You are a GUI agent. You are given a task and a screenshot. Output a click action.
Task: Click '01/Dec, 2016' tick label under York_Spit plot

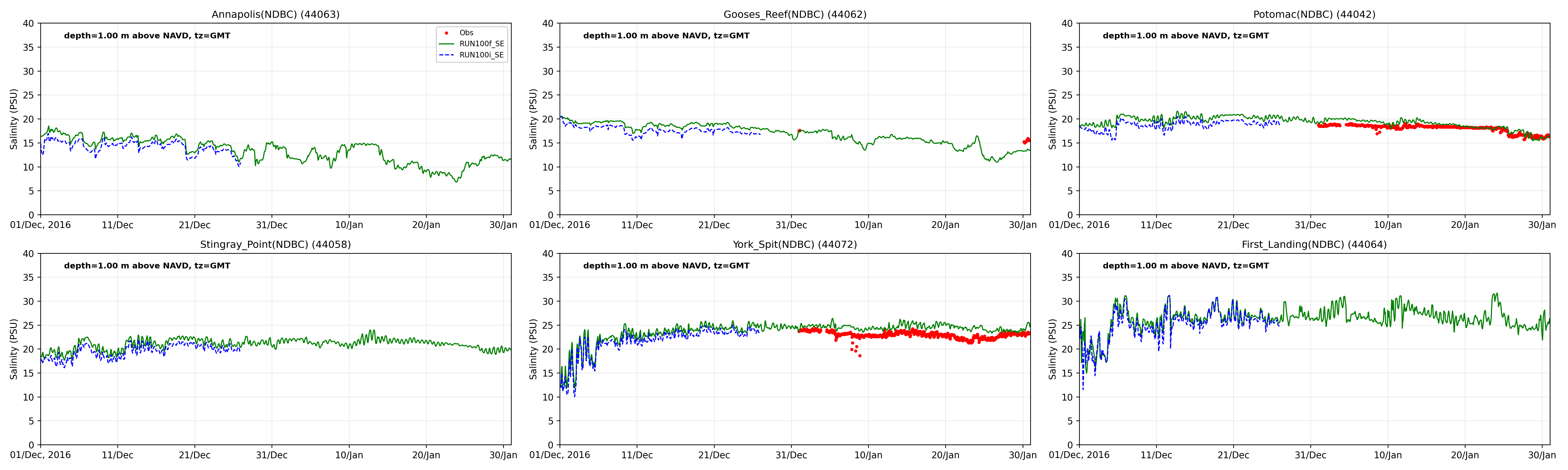pyautogui.click(x=560, y=455)
